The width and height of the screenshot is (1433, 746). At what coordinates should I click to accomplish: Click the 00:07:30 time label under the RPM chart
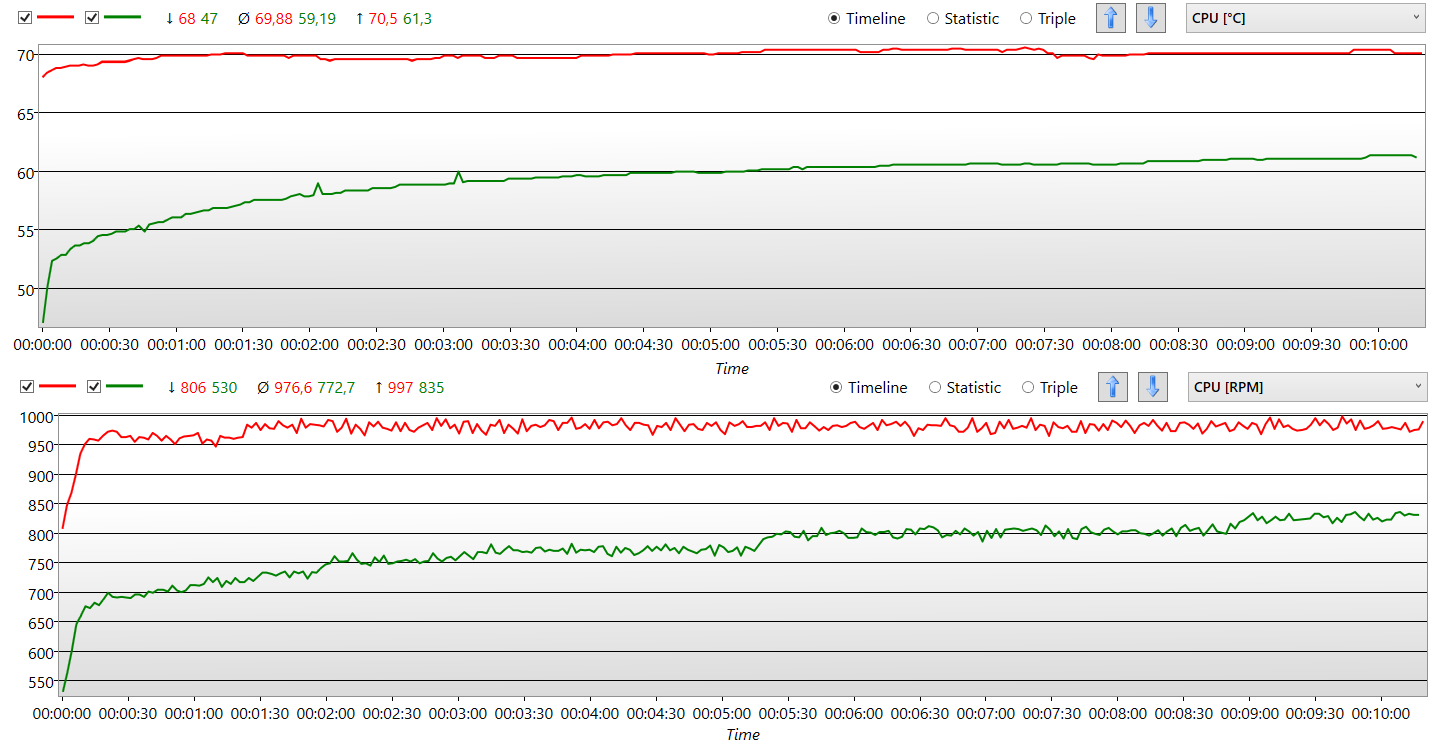(x=1051, y=714)
